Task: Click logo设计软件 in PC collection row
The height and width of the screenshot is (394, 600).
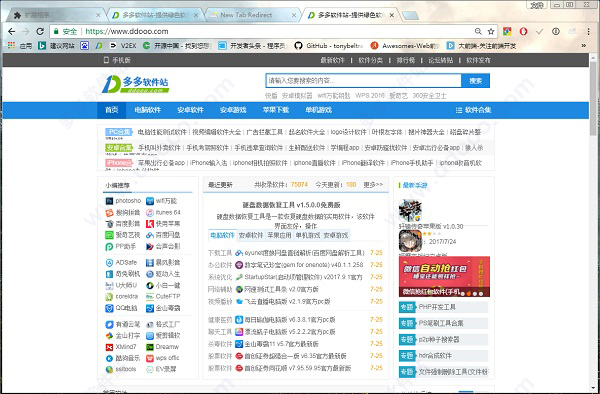Action: (x=349, y=132)
